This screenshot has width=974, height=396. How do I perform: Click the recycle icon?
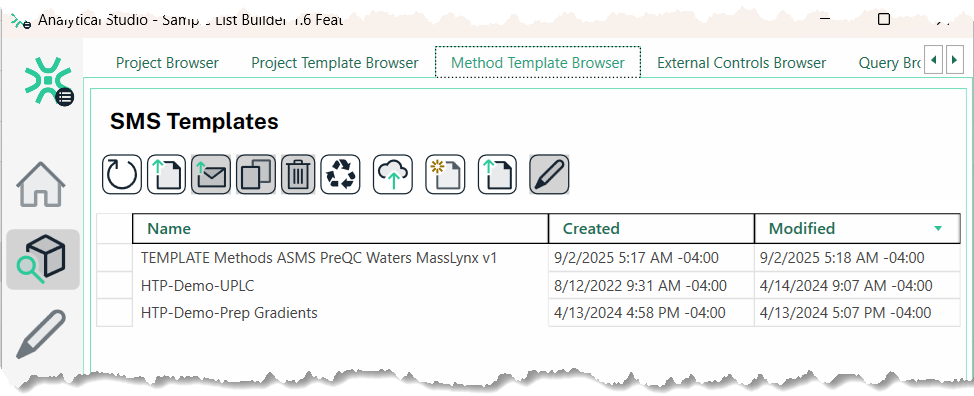[340, 174]
